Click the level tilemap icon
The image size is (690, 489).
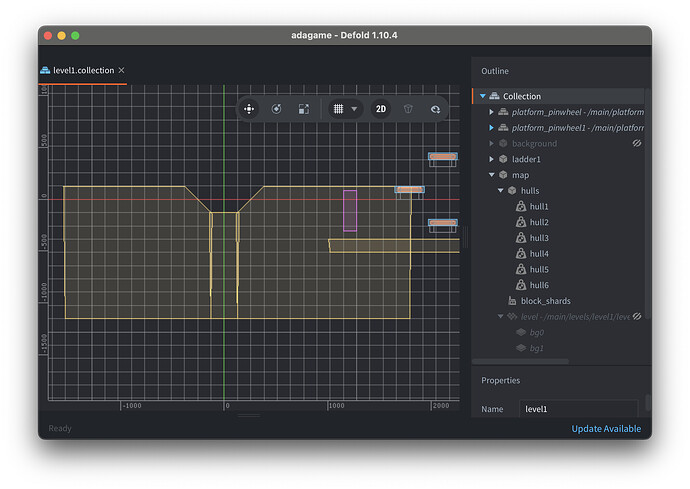(x=512, y=316)
